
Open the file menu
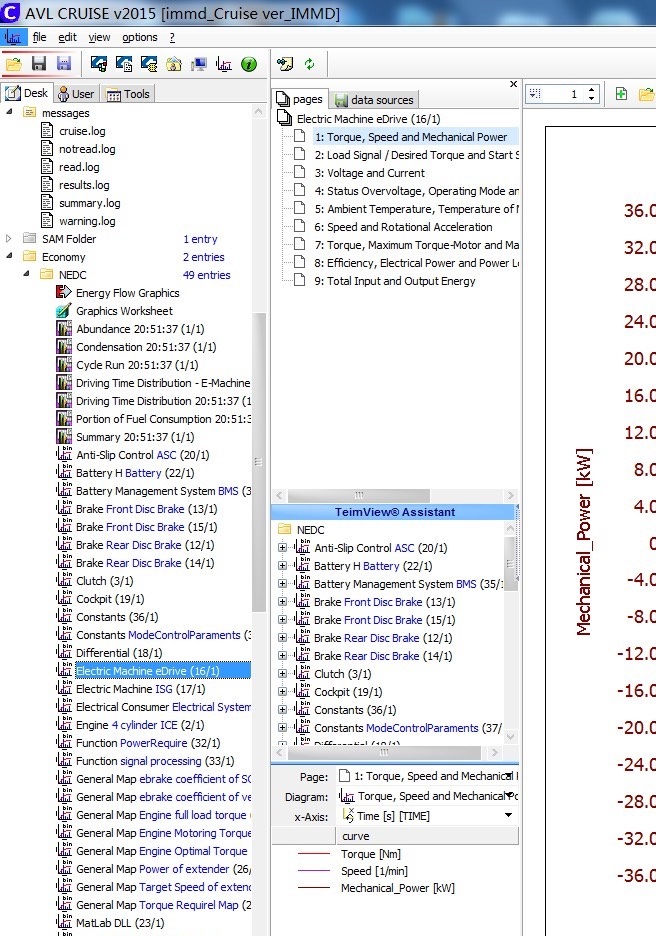pyautogui.click(x=39, y=37)
